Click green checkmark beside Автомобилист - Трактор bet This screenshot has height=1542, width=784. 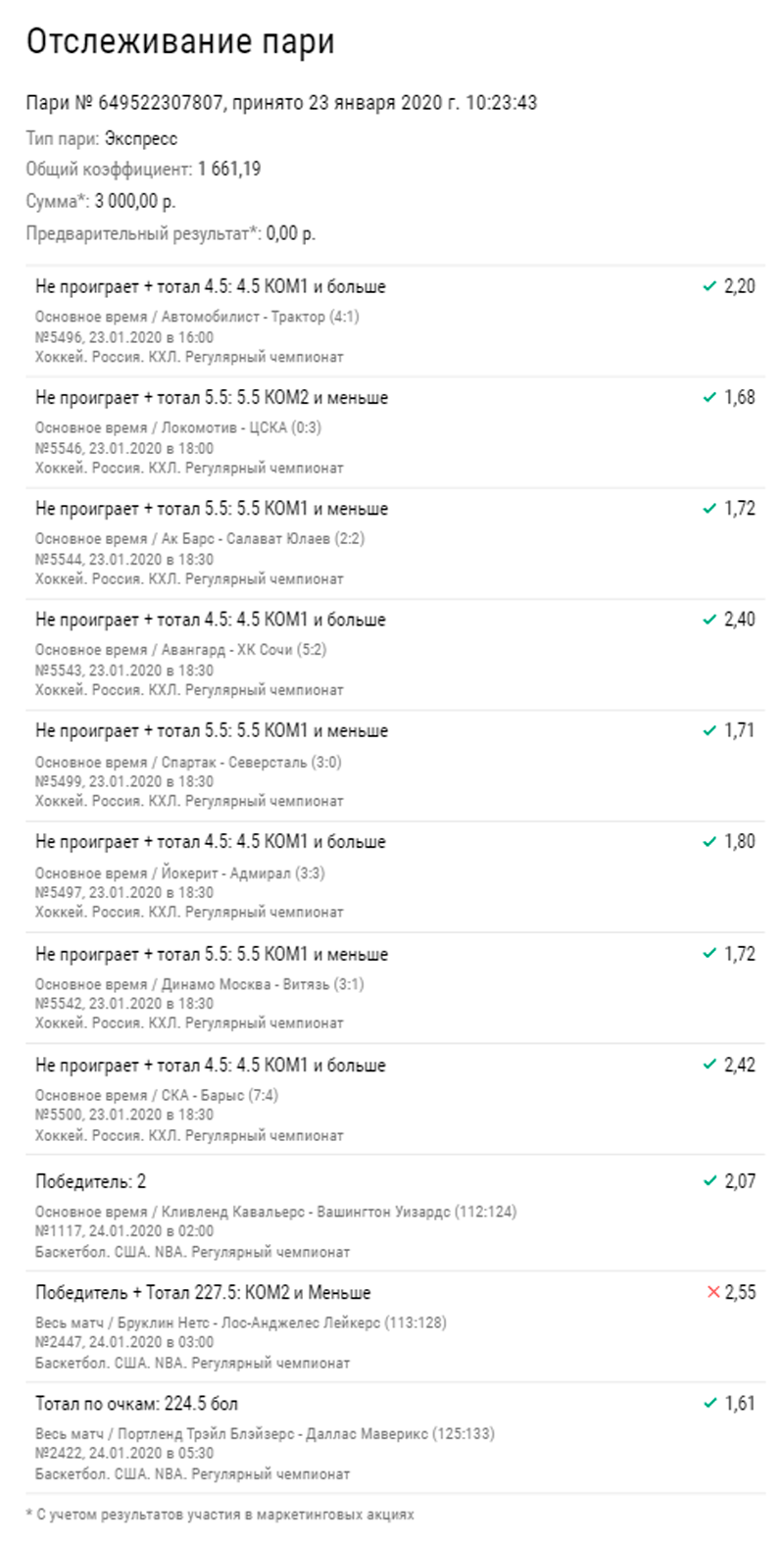710,287
